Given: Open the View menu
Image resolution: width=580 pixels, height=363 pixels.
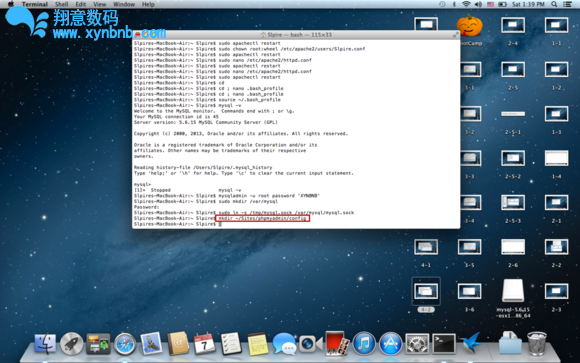Looking at the screenshot, I should click(99, 4).
